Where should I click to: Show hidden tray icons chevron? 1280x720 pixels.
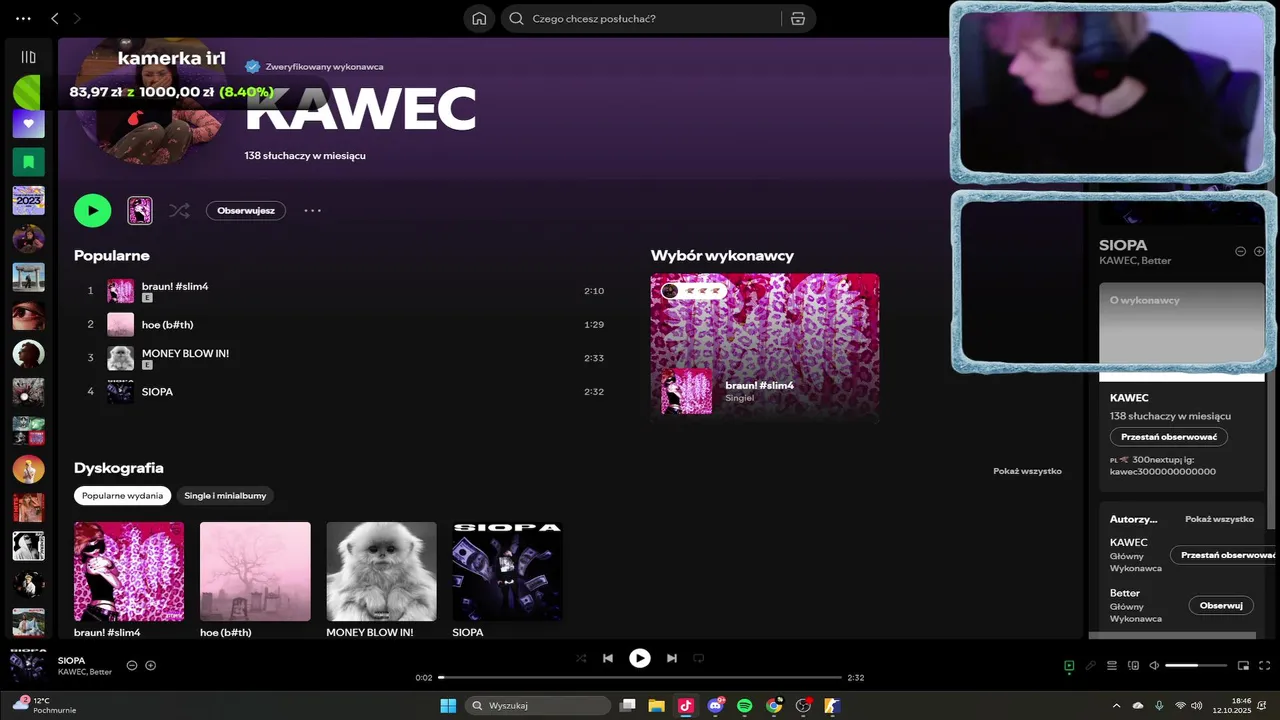(1116, 706)
